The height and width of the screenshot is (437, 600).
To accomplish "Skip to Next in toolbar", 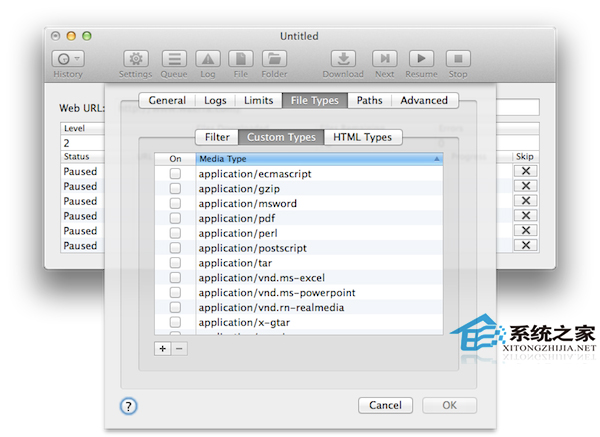I will [x=385, y=59].
